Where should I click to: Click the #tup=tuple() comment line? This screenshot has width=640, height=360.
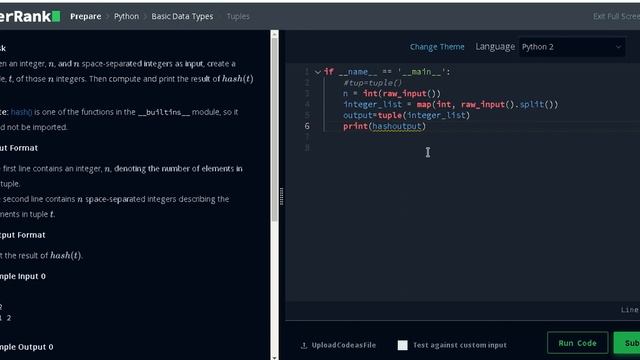click(x=373, y=83)
